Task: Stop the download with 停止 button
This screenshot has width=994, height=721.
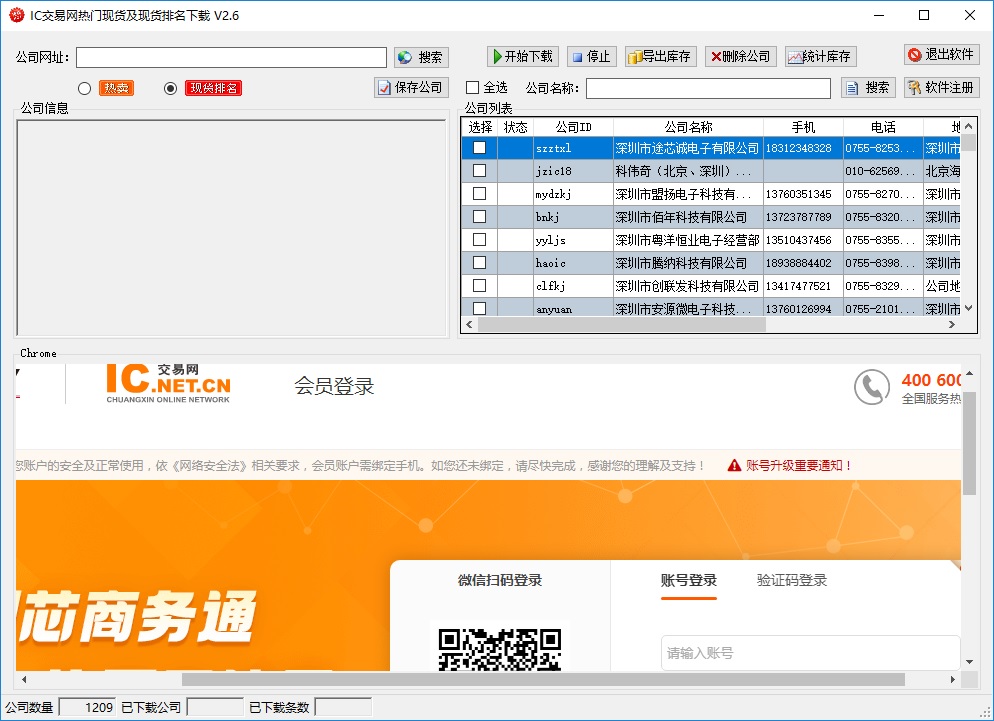Action: [x=591, y=56]
